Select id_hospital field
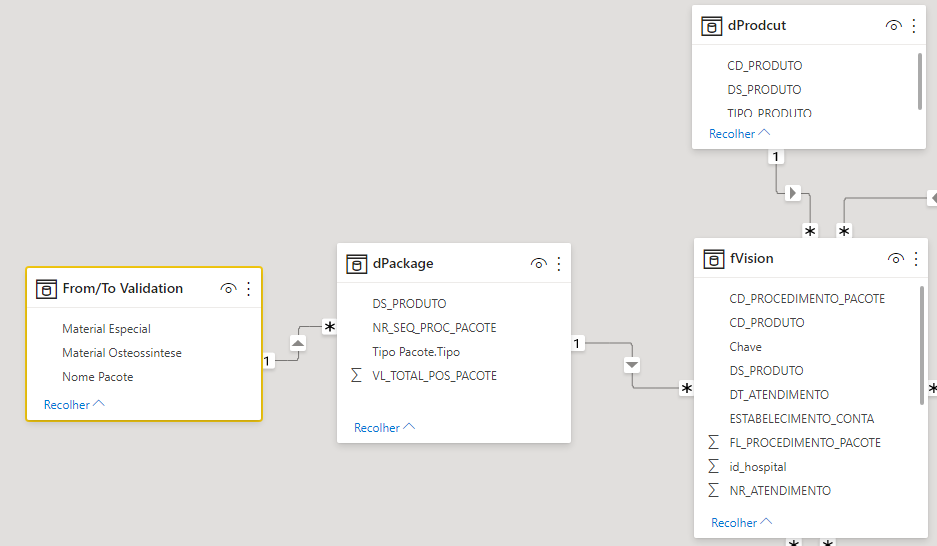 [x=758, y=467]
